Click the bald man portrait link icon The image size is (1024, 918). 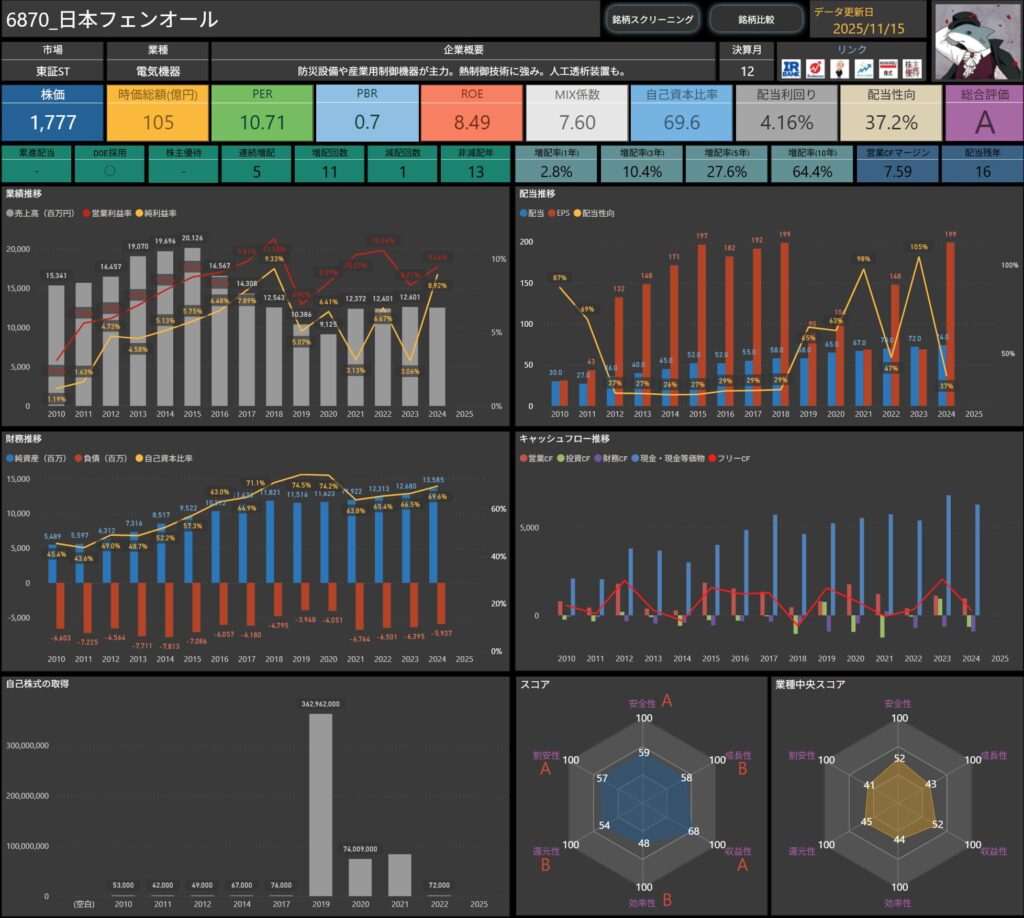point(839,68)
